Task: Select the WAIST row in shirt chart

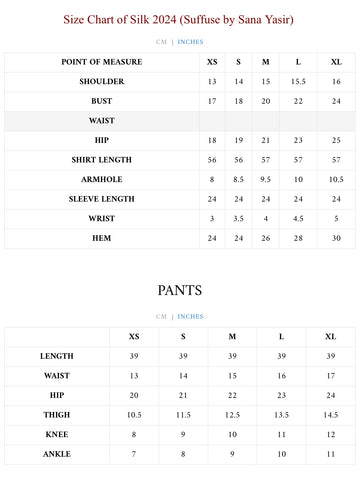Action: (x=180, y=121)
